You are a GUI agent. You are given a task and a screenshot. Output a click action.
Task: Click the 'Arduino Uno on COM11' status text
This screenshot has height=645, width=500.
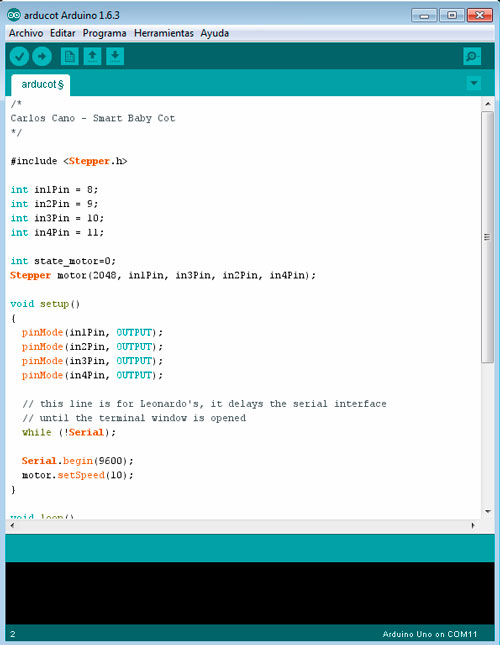point(430,634)
